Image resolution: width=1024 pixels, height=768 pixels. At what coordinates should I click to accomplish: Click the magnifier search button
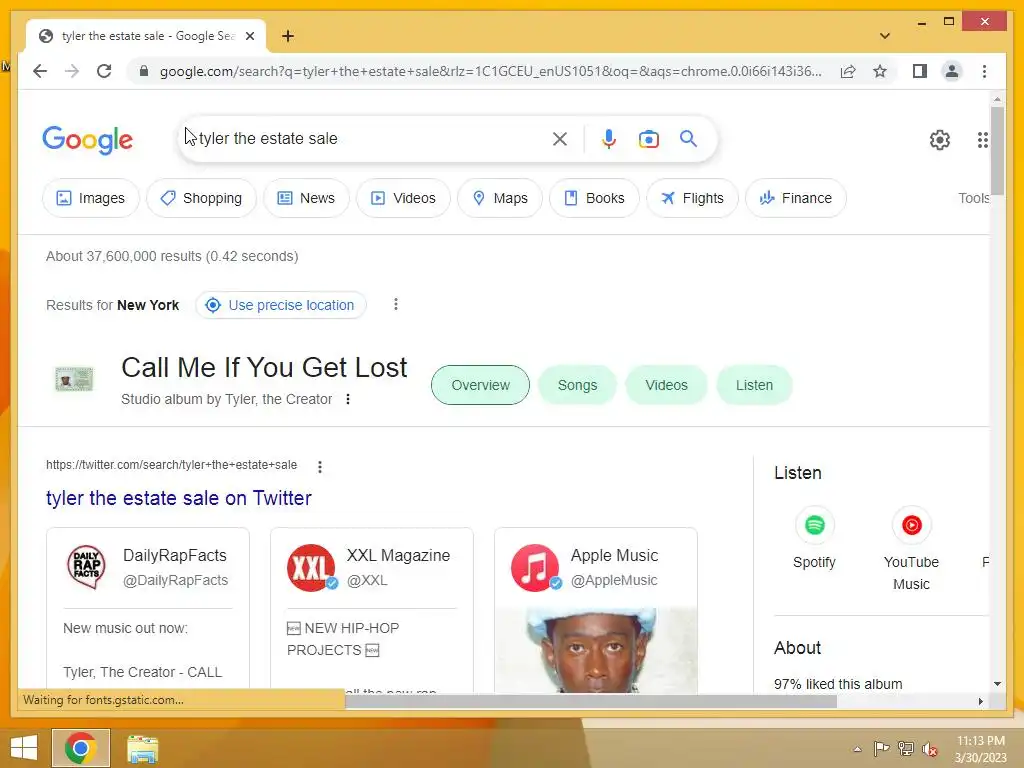[688, 138]
